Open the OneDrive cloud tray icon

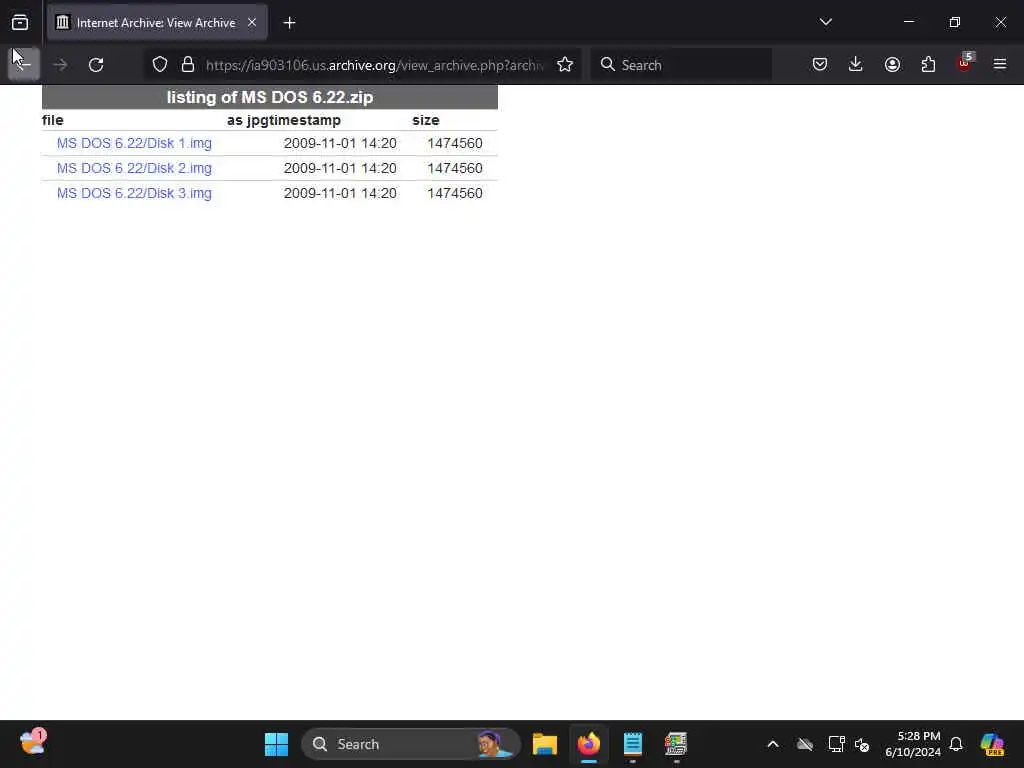805,744
